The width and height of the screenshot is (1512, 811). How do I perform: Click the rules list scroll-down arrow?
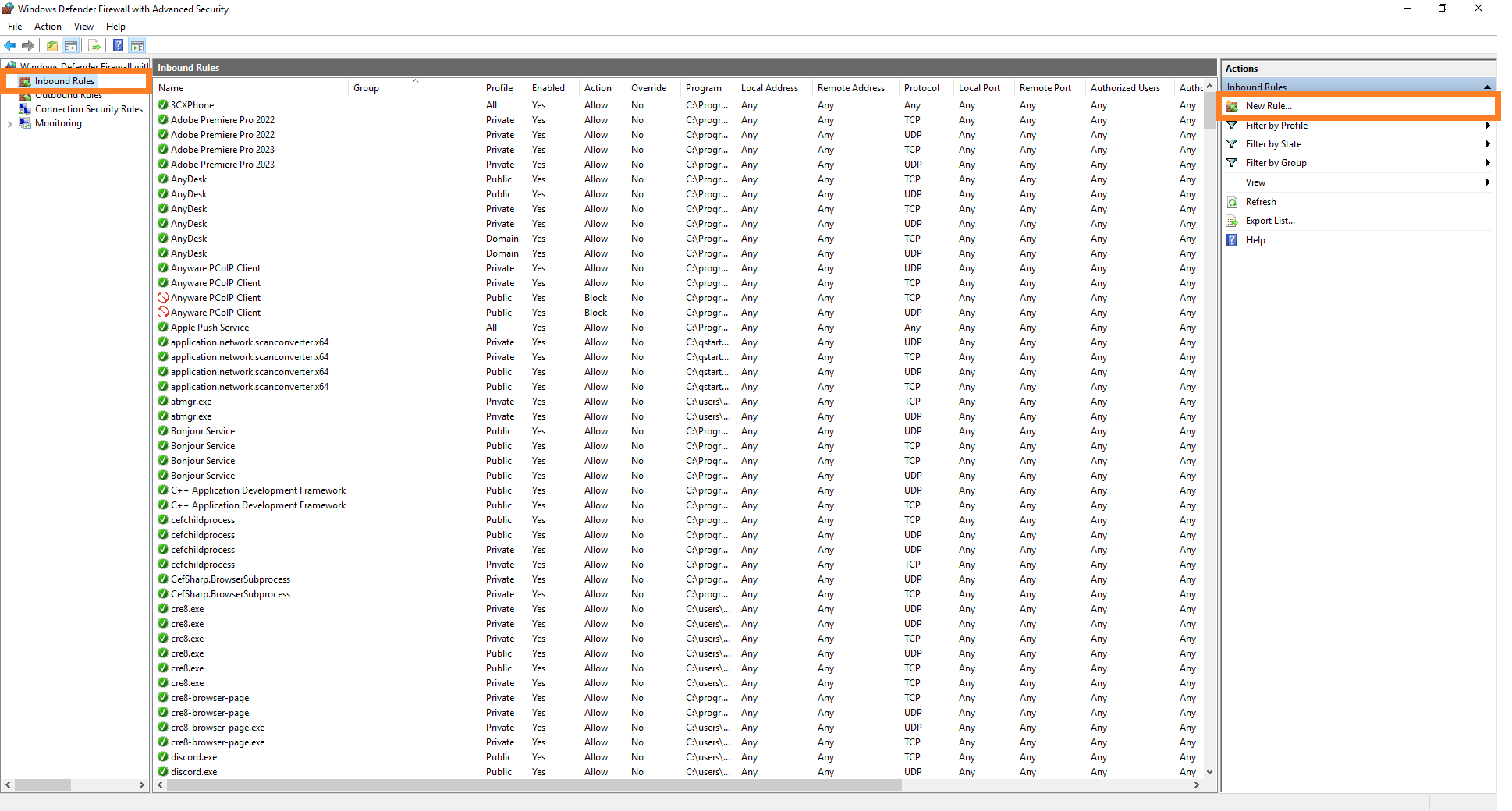[x=1209, y=772]
